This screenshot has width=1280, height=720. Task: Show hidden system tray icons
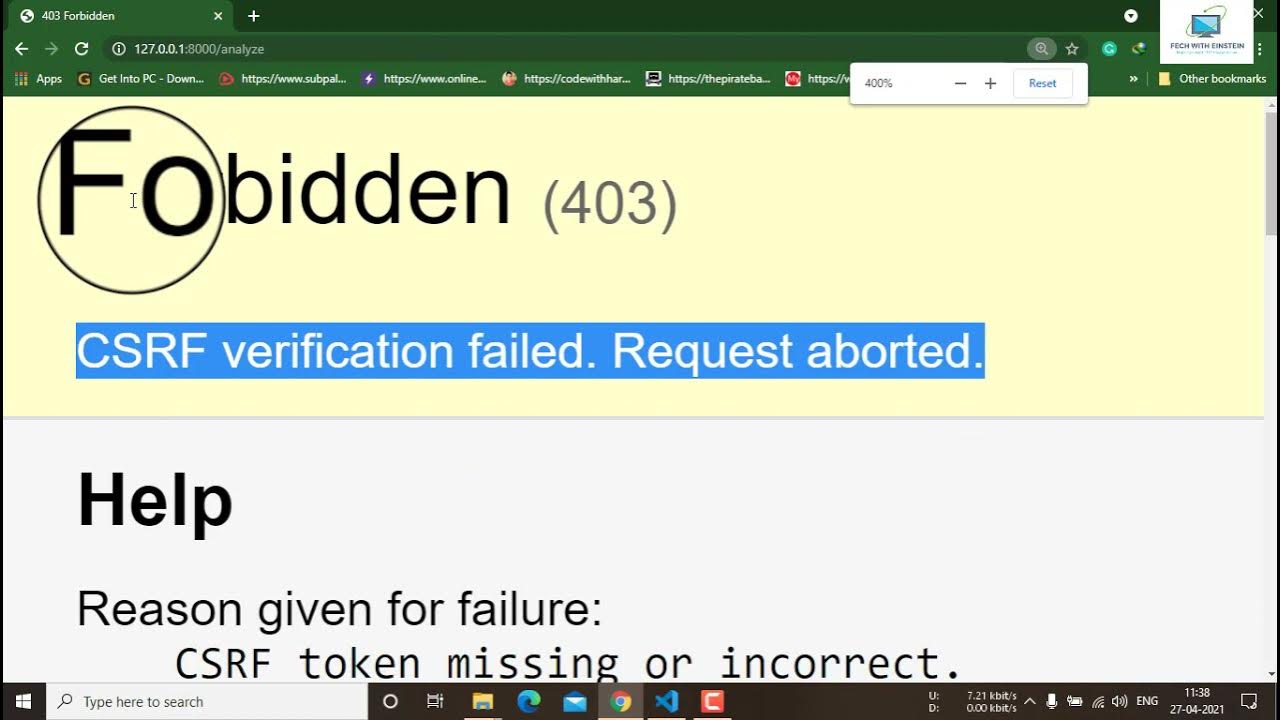1029,701
